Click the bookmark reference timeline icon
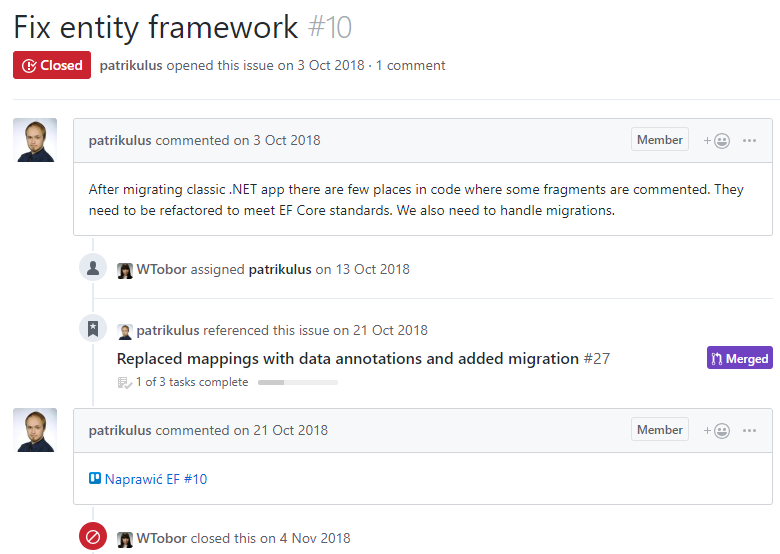The height and width of the screenshot is (554, 780). (93, 327)
